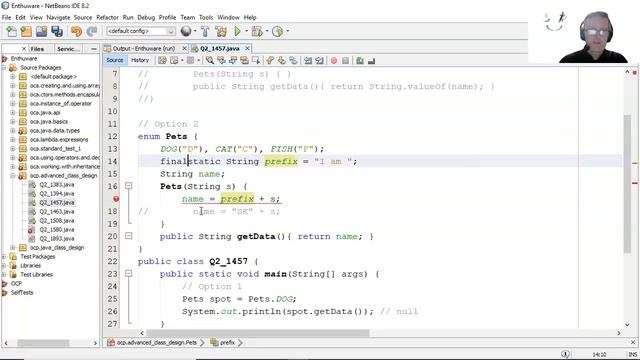The width and height of the screenshot is (640, 360).
Task: Open the Run Project dropdown arrow
Action: coord(246,31)
